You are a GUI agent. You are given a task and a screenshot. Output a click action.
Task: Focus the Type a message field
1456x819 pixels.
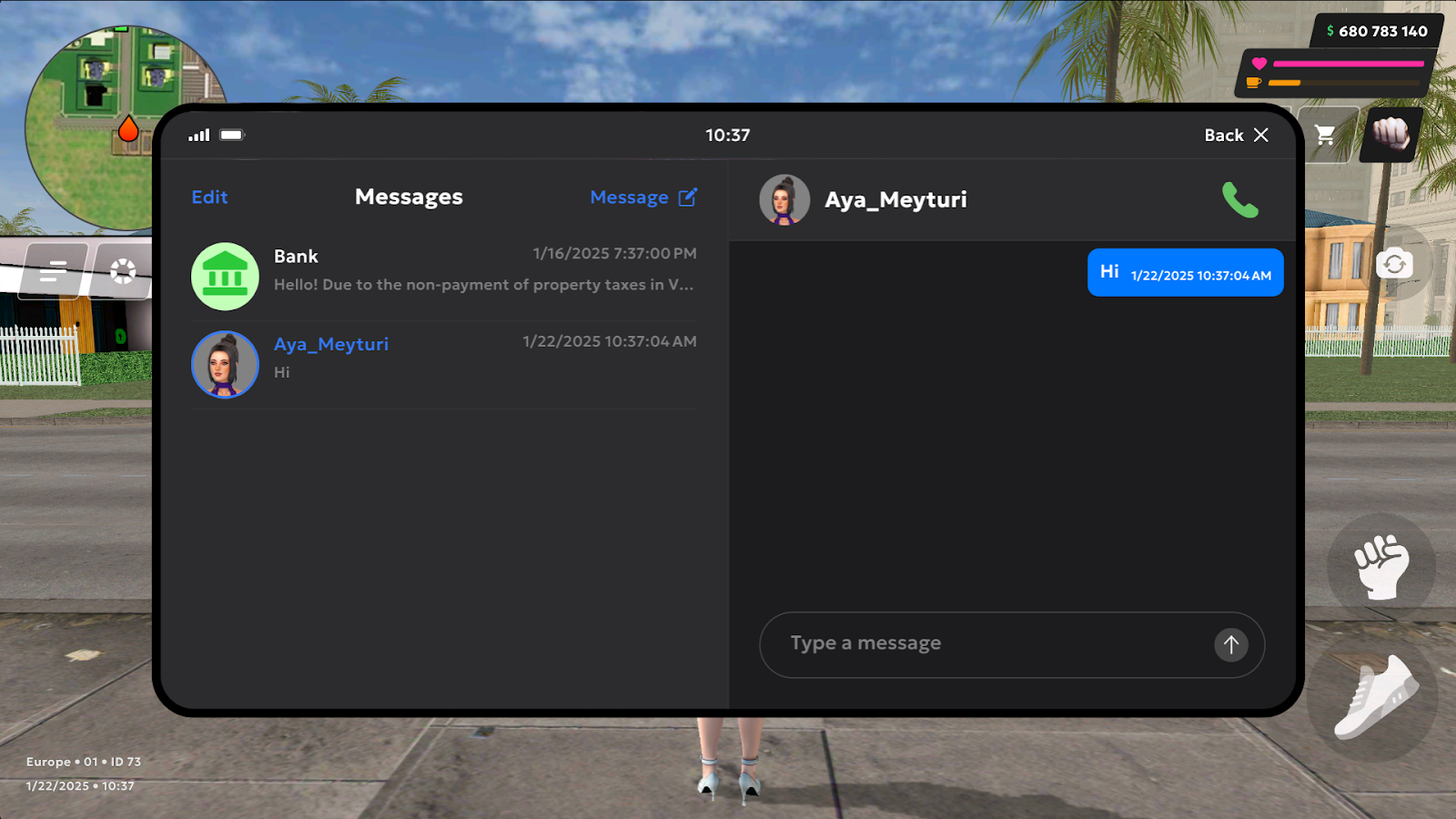[x=1012, y=644]
